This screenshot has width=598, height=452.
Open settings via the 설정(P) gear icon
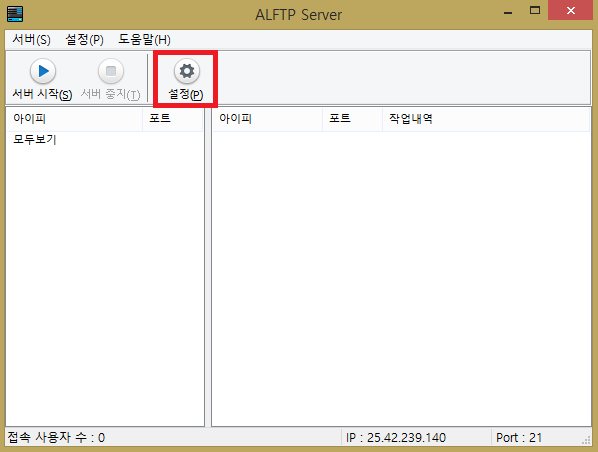pyautogui.click(x=186, y=71)
